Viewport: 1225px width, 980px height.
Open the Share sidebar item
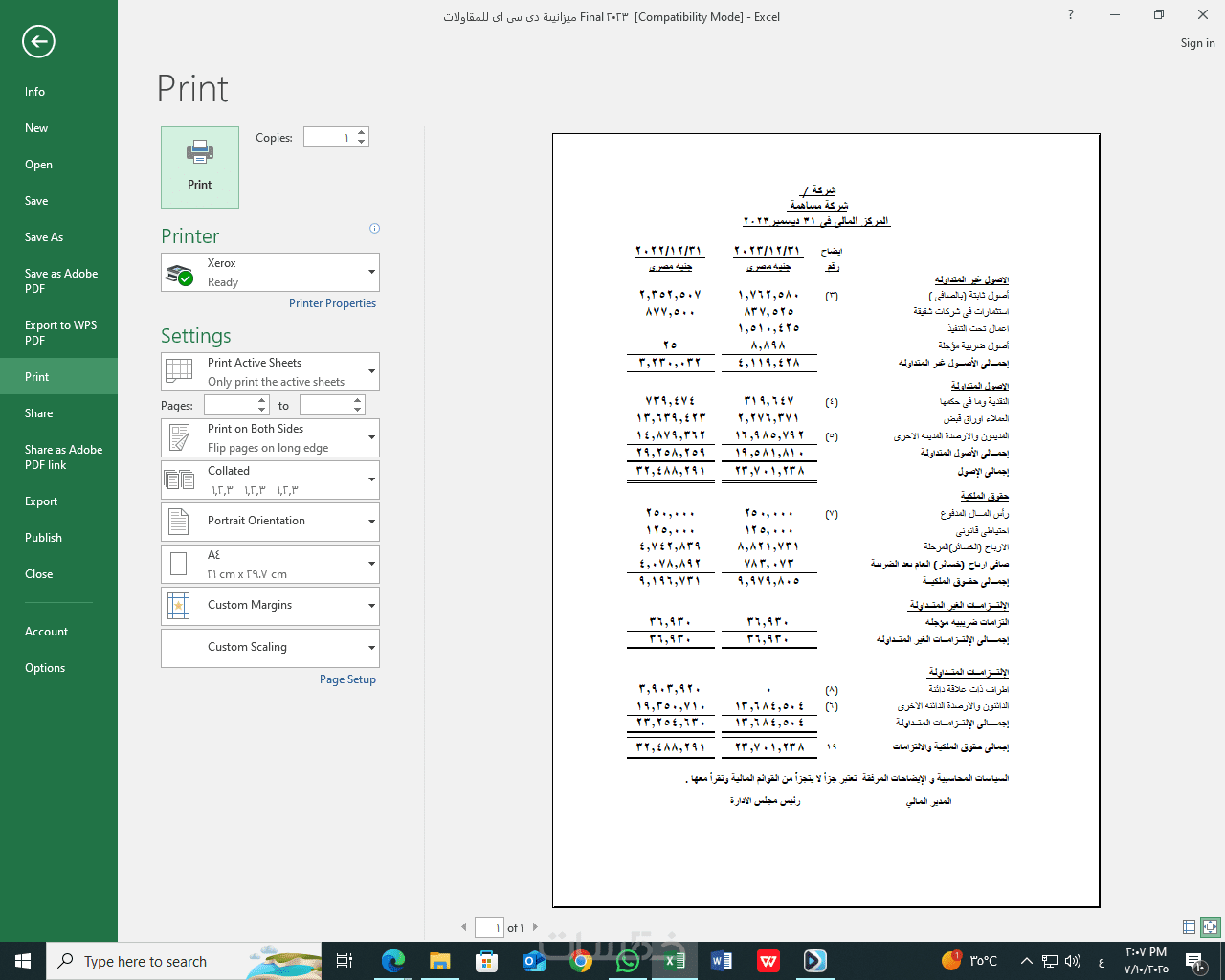click(x=58, y=413)
